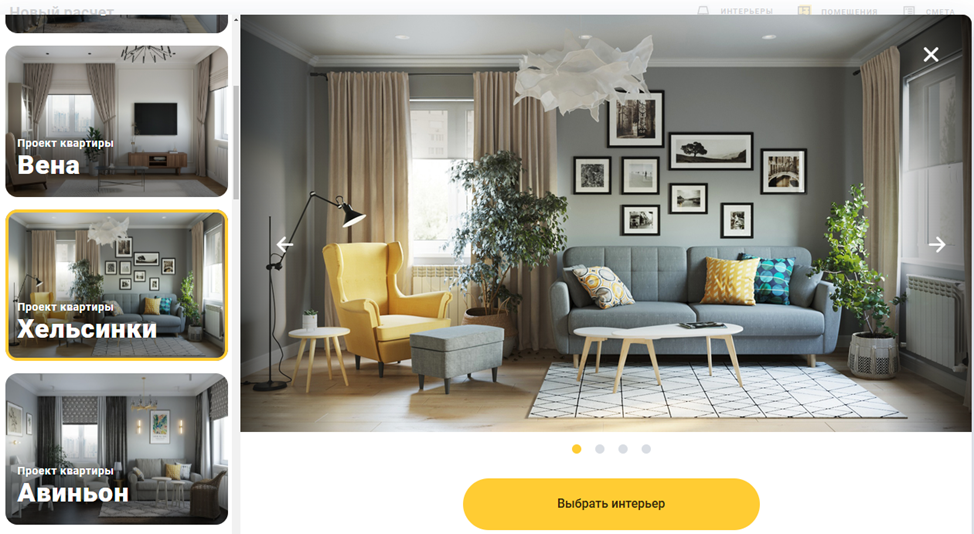974x534 pixels.
Task: Go to next photo with right arrow
Action: point(937,245)
